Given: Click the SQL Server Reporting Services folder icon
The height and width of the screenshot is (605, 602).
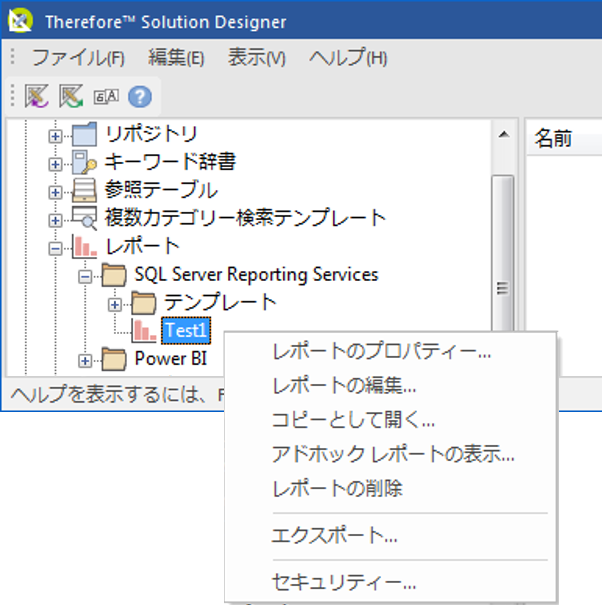Looking at the screenshot, I should (114, 275).
